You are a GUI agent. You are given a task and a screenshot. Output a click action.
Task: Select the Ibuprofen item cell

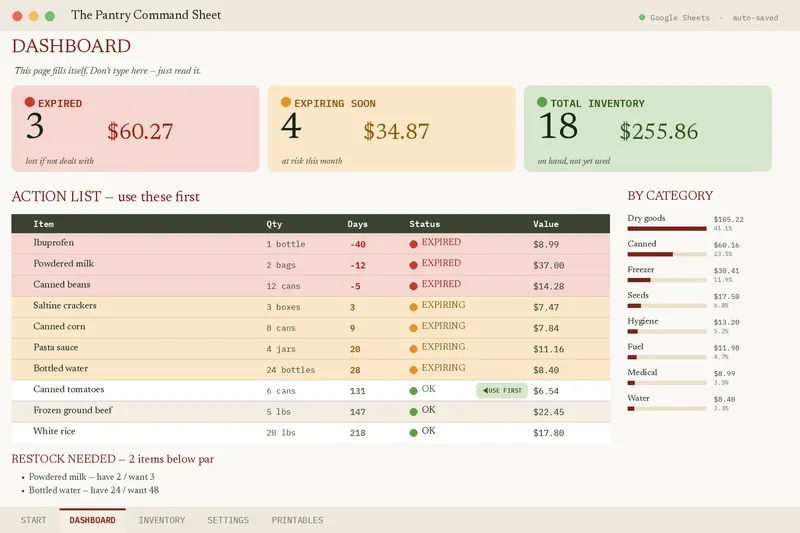(x=54, y=243)
